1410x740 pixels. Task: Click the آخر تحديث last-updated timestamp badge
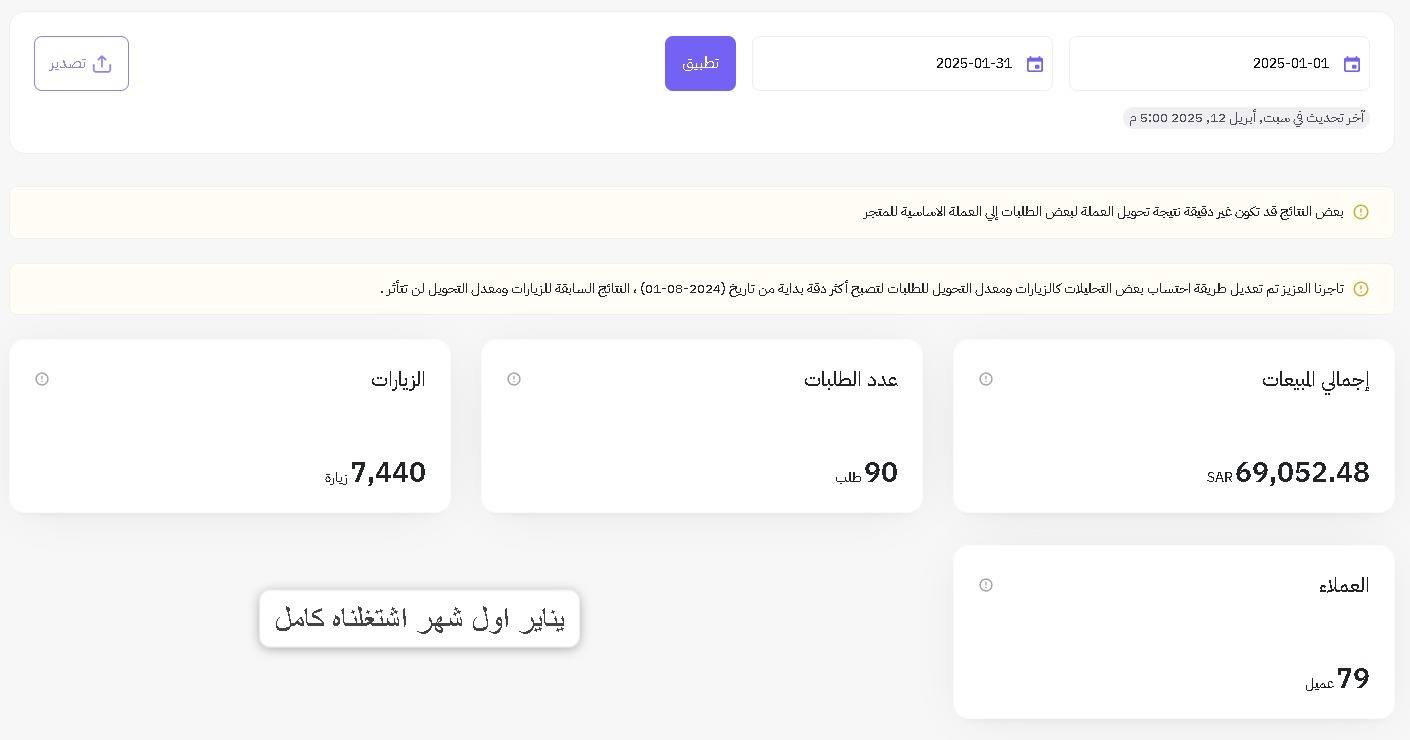coord(1246,118)
